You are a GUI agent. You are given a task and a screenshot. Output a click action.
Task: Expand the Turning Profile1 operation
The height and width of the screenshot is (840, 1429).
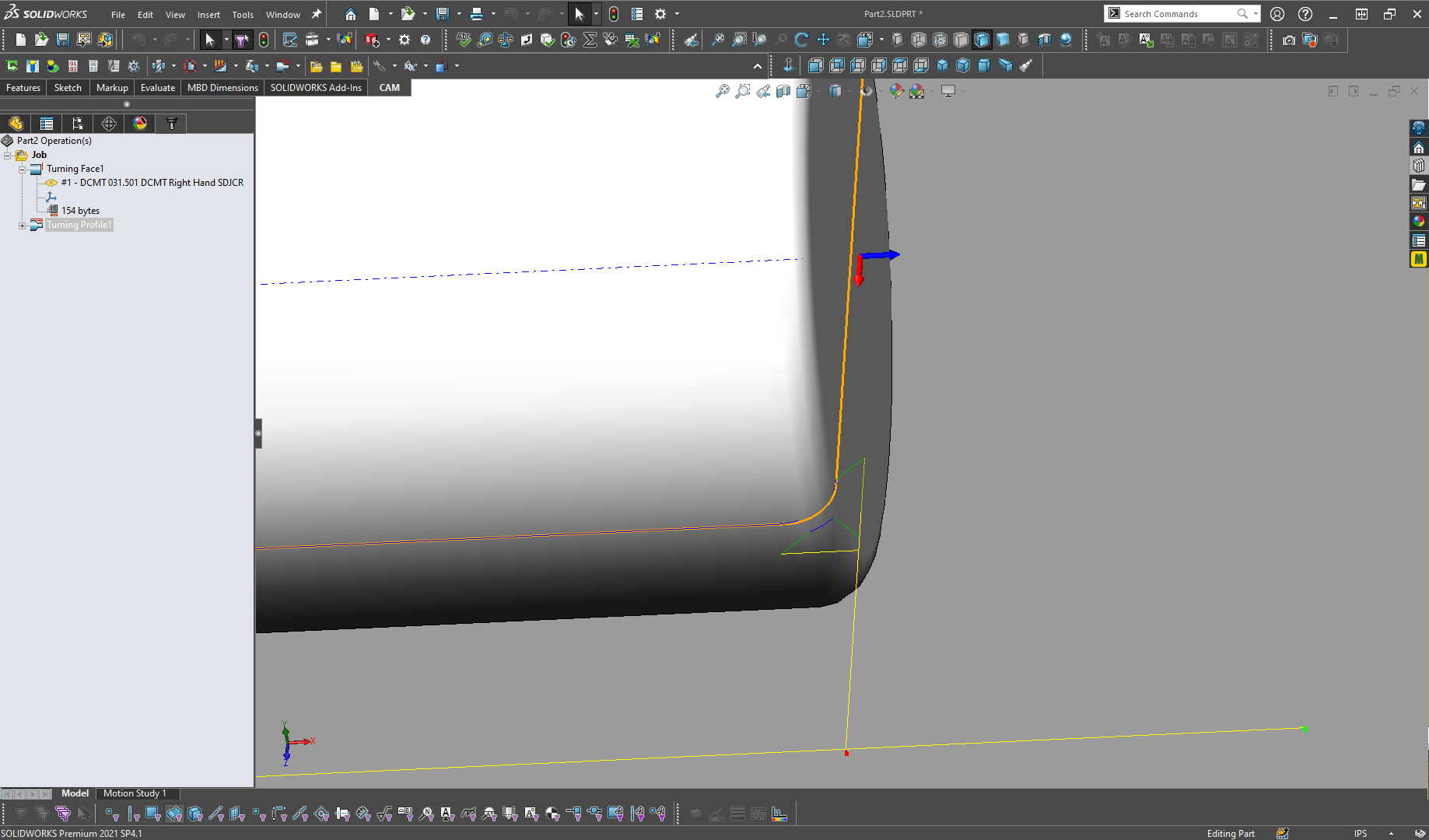22,225
